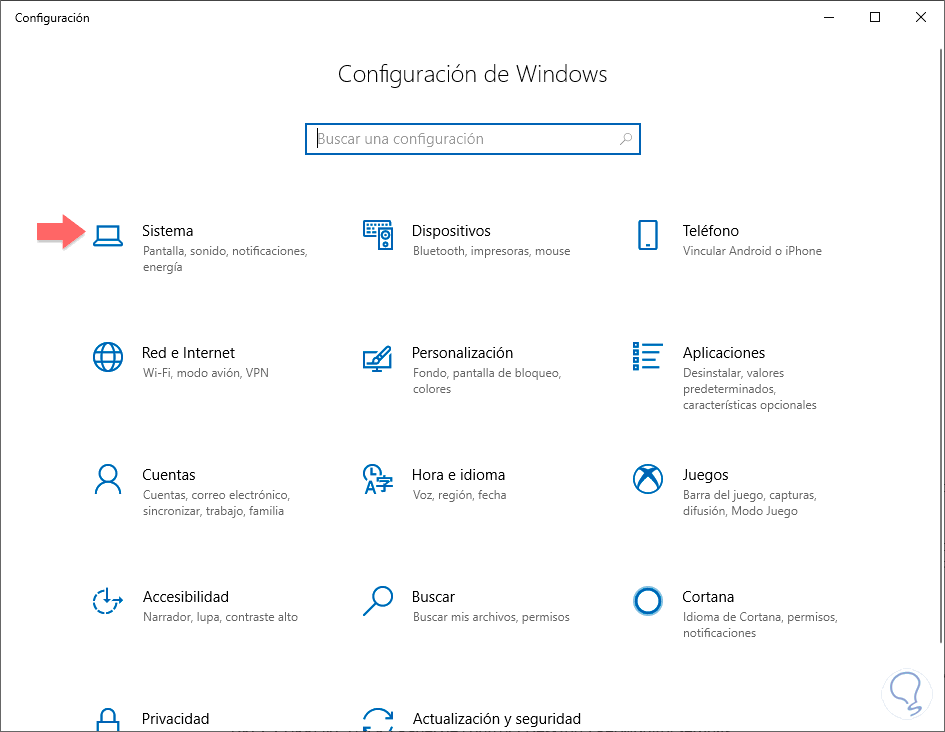Click 'Cuentas, correo electrónico, sincronizar' description

click(x=216, y=502)
